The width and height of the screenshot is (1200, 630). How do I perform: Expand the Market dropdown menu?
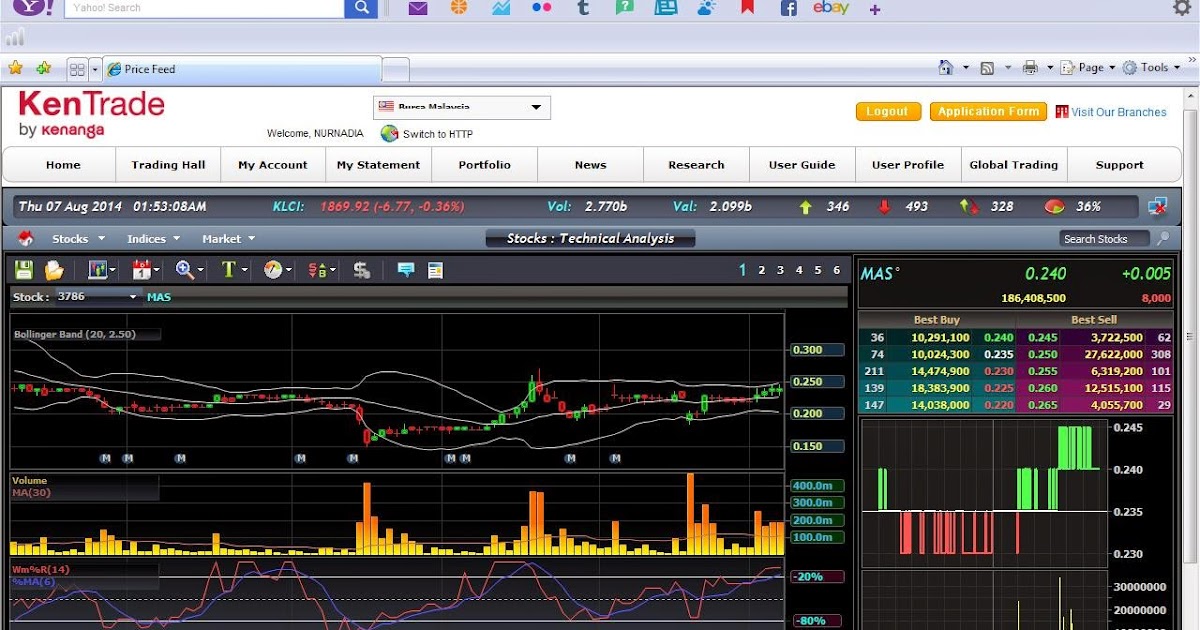click(228, 239)
